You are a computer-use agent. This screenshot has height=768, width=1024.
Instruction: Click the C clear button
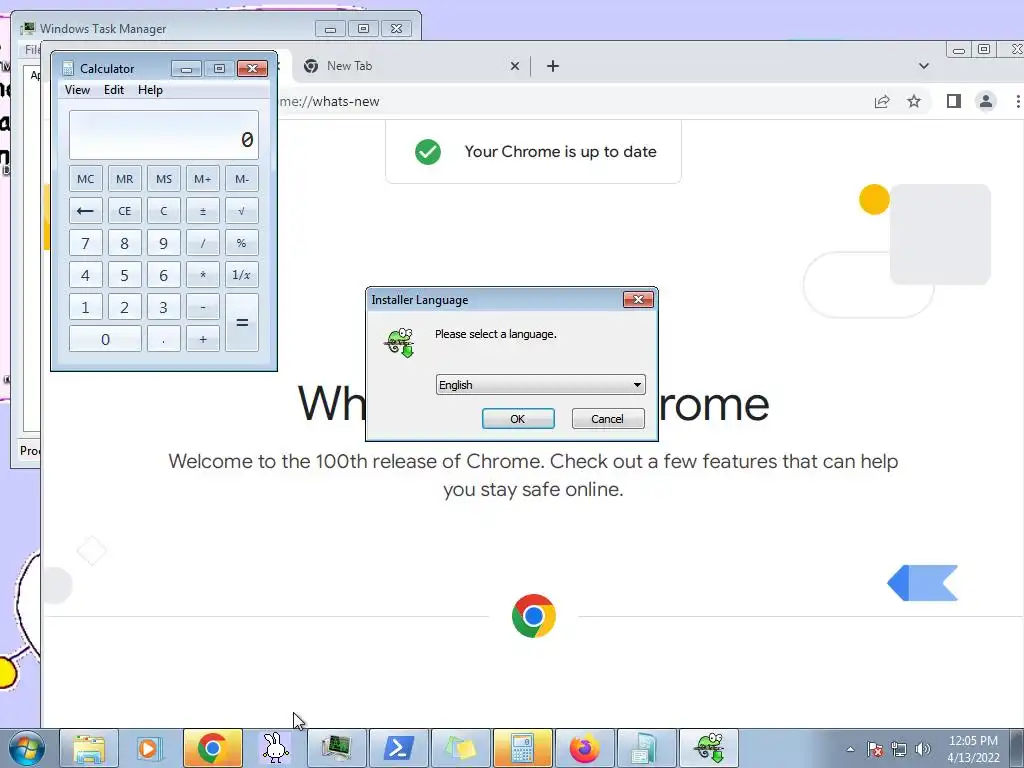coord(164,211)
